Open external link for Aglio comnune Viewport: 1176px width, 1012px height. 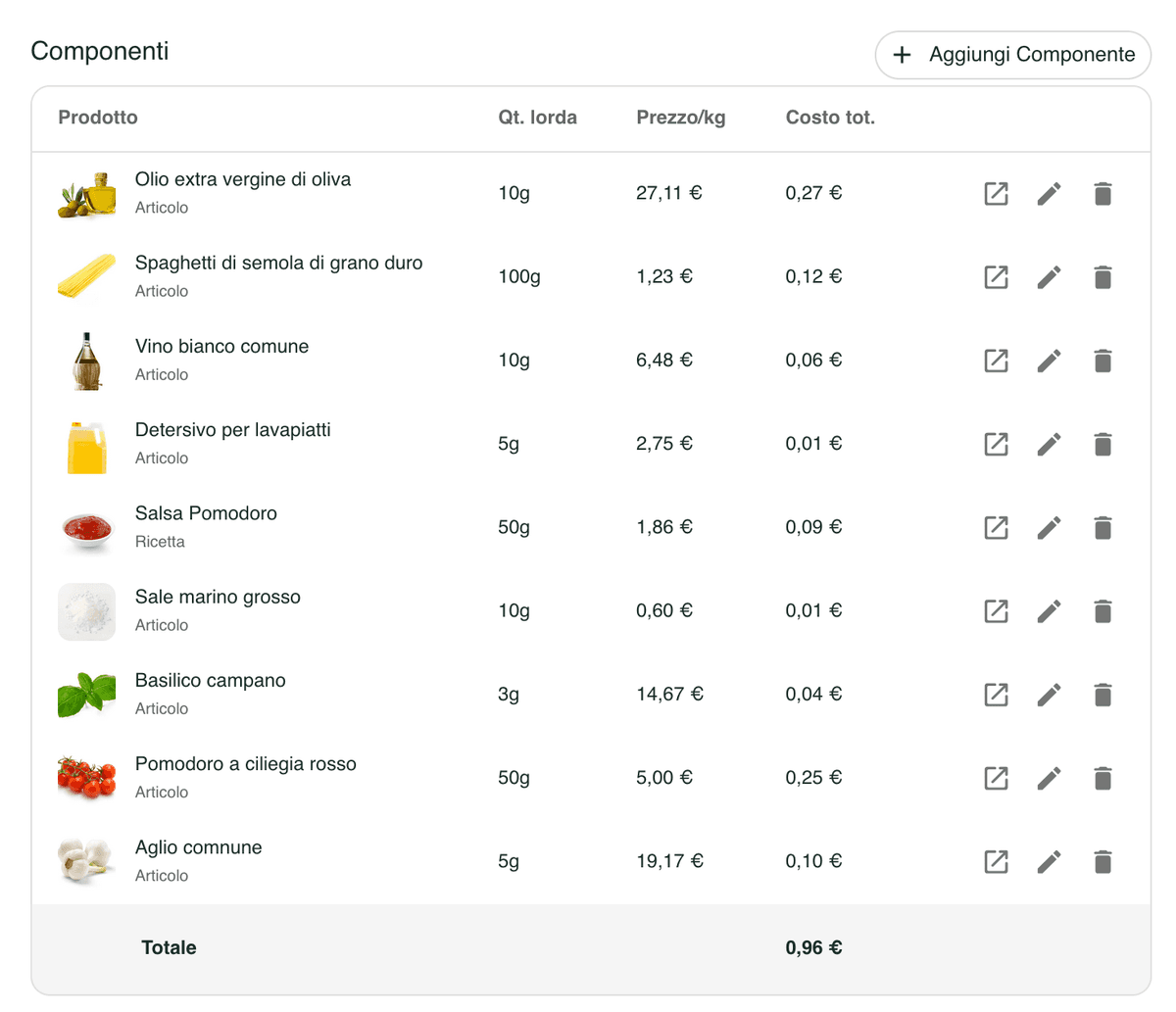[x=996, y=862]
